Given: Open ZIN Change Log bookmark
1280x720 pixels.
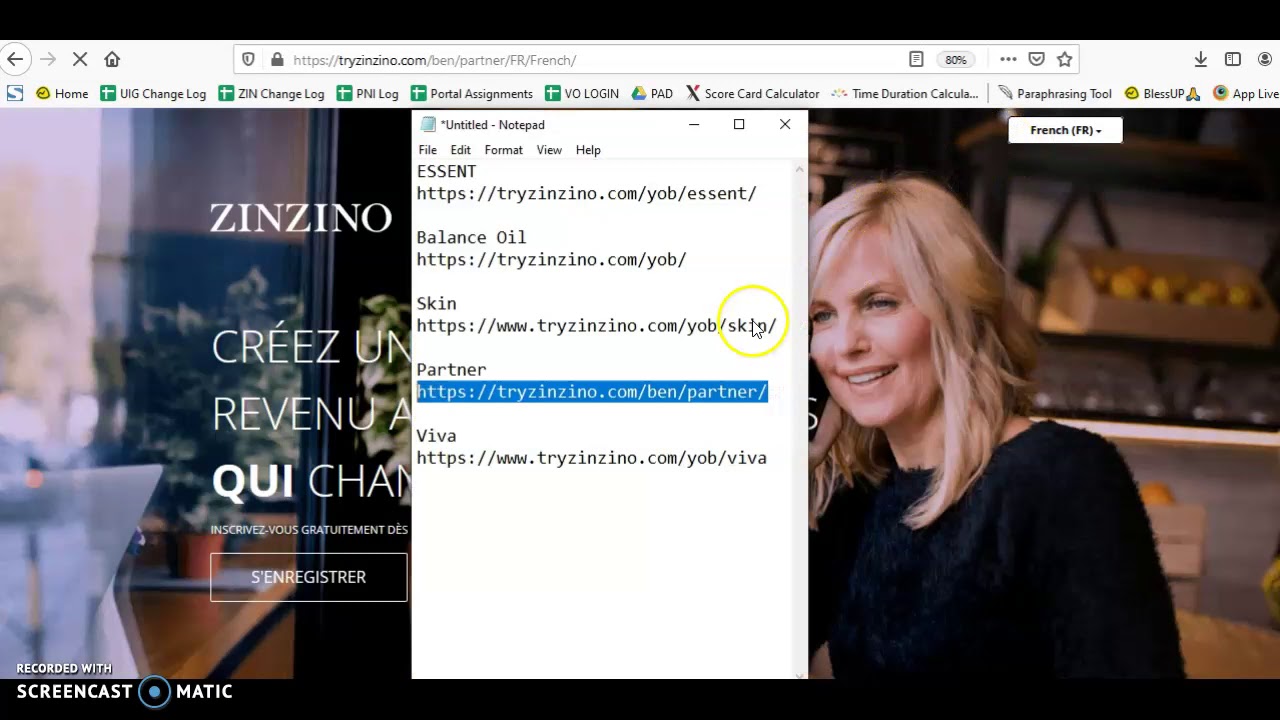Looking at the screenshot, I should (x=271, y=94).
